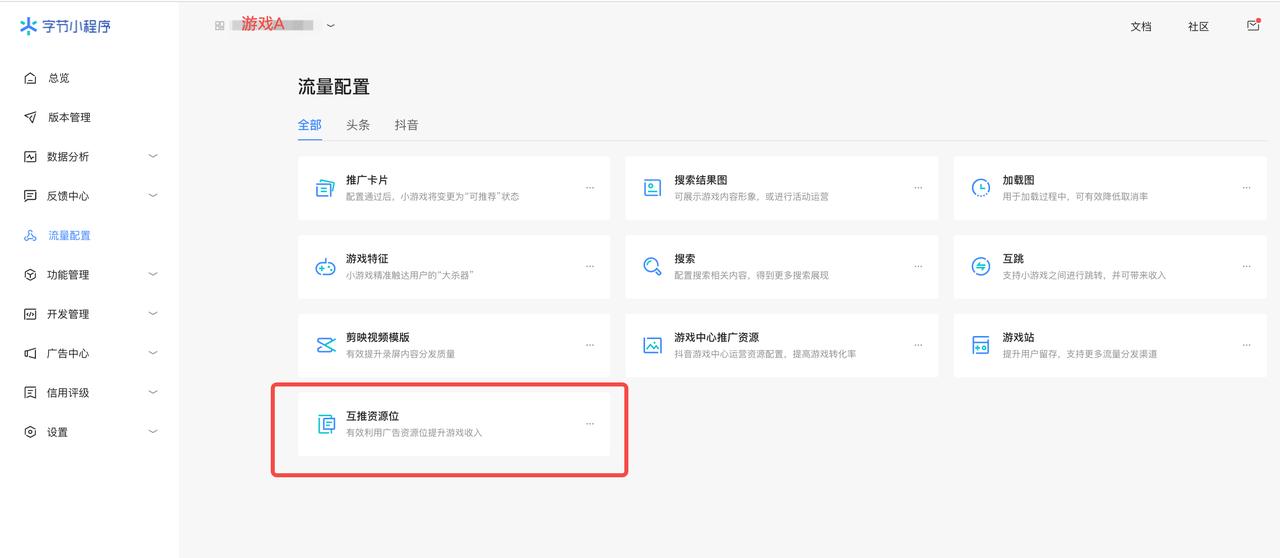This screenshot has height=558, width=1280.
Task: Switch to the 抖音 tab
Action: click(x=406, y=125)
